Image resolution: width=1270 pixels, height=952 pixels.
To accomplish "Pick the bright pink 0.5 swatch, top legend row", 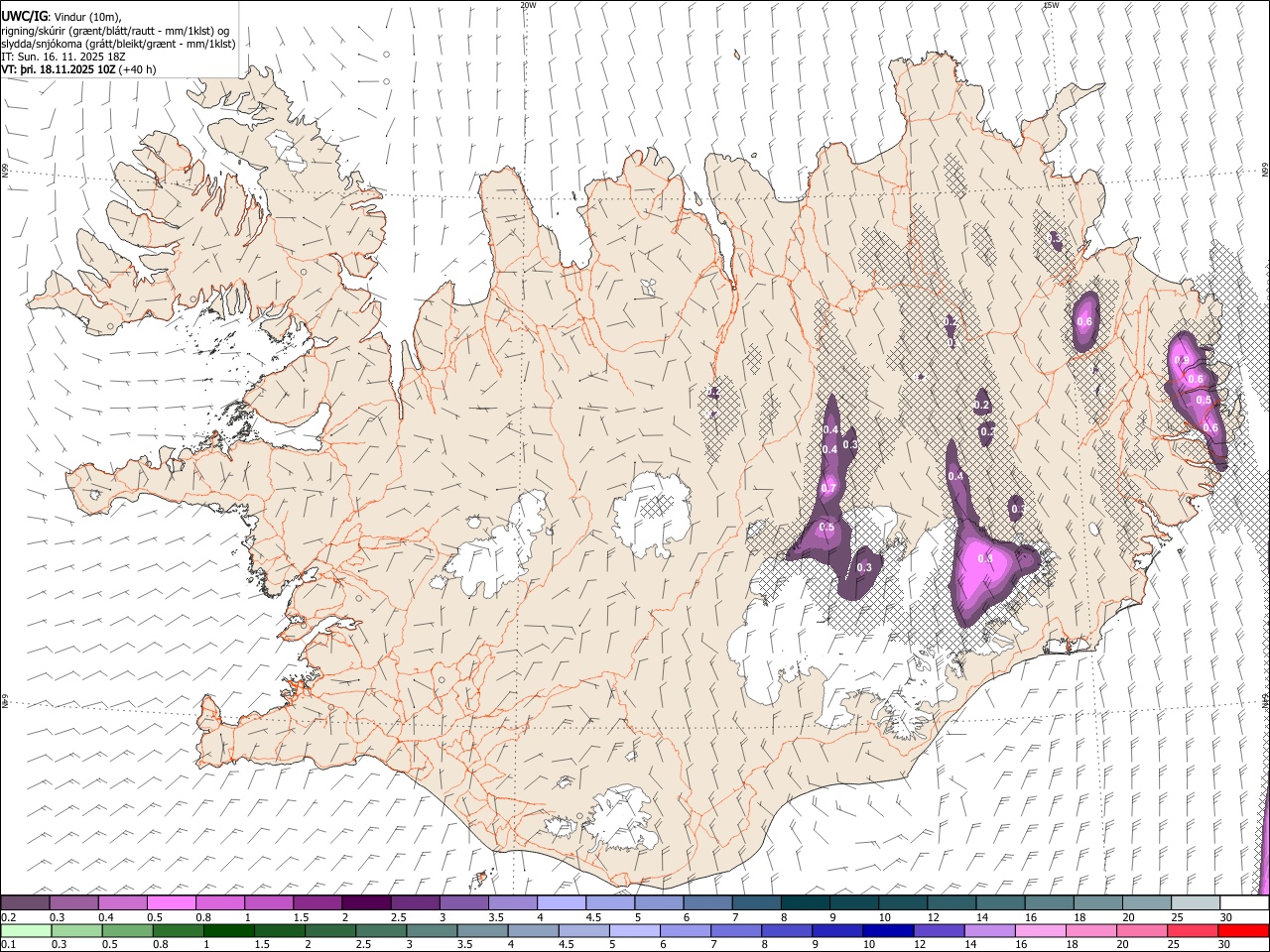I will 171,902.
